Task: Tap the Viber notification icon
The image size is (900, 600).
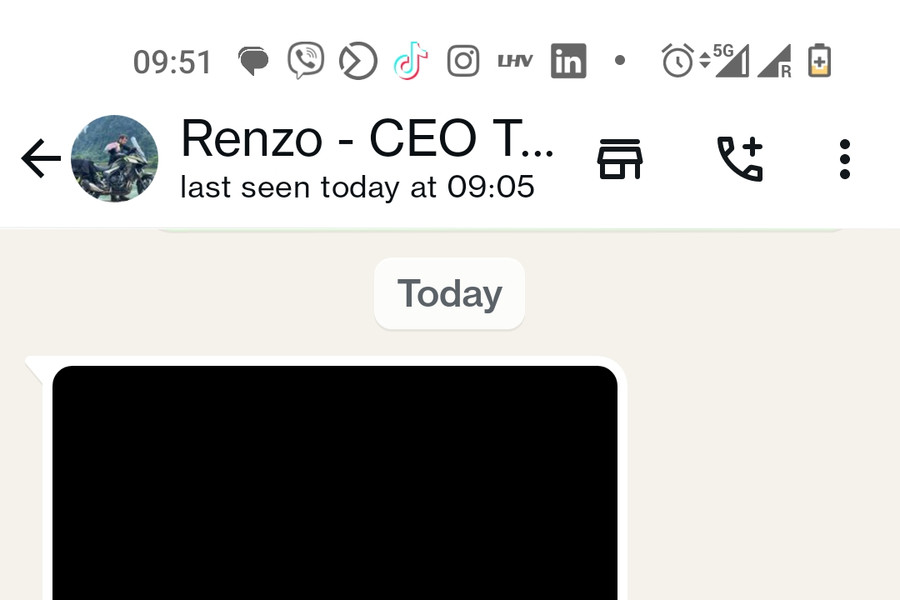Action: pos(305,61)
